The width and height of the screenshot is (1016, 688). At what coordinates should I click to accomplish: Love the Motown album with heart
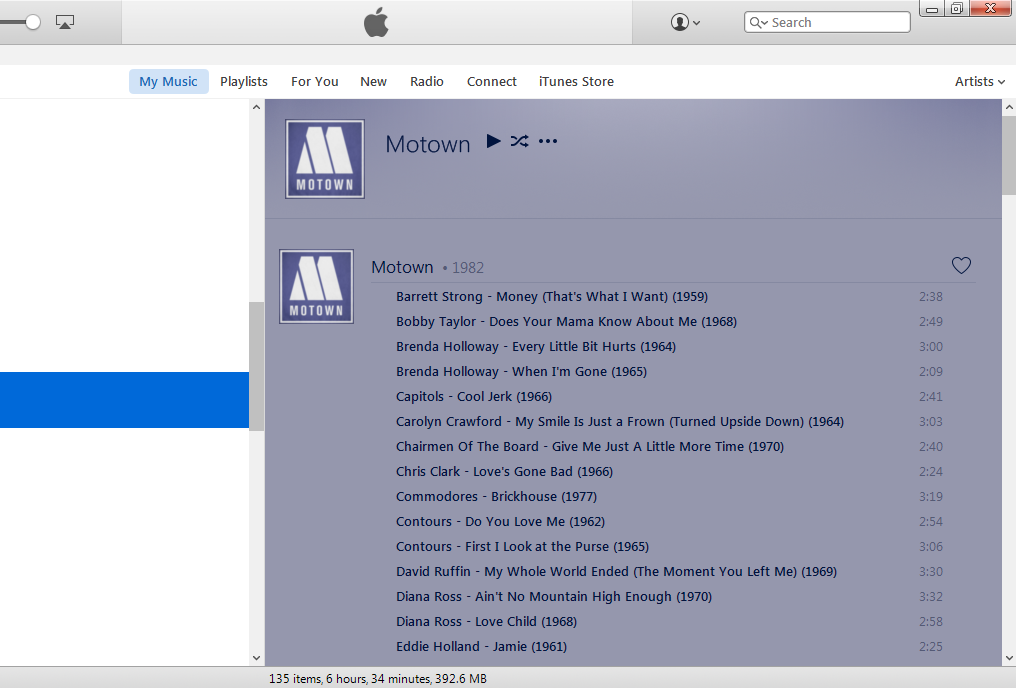(x=961, y=266)
